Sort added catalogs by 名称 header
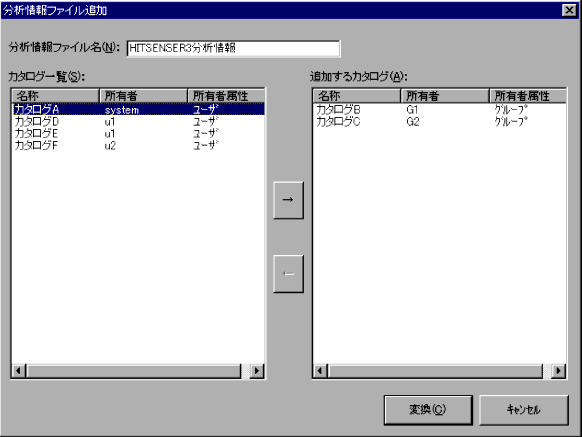This screenshot has height=437, width=582. [x=357, y=96]
